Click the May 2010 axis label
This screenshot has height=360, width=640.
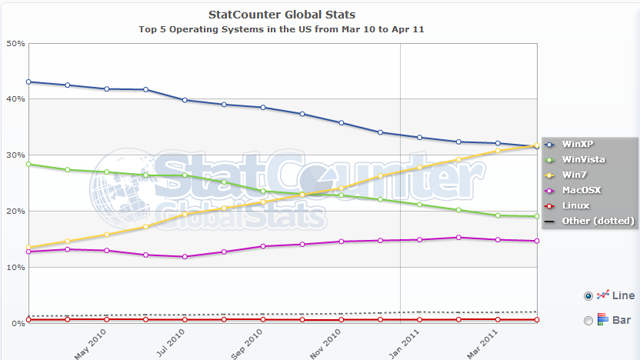91,344
